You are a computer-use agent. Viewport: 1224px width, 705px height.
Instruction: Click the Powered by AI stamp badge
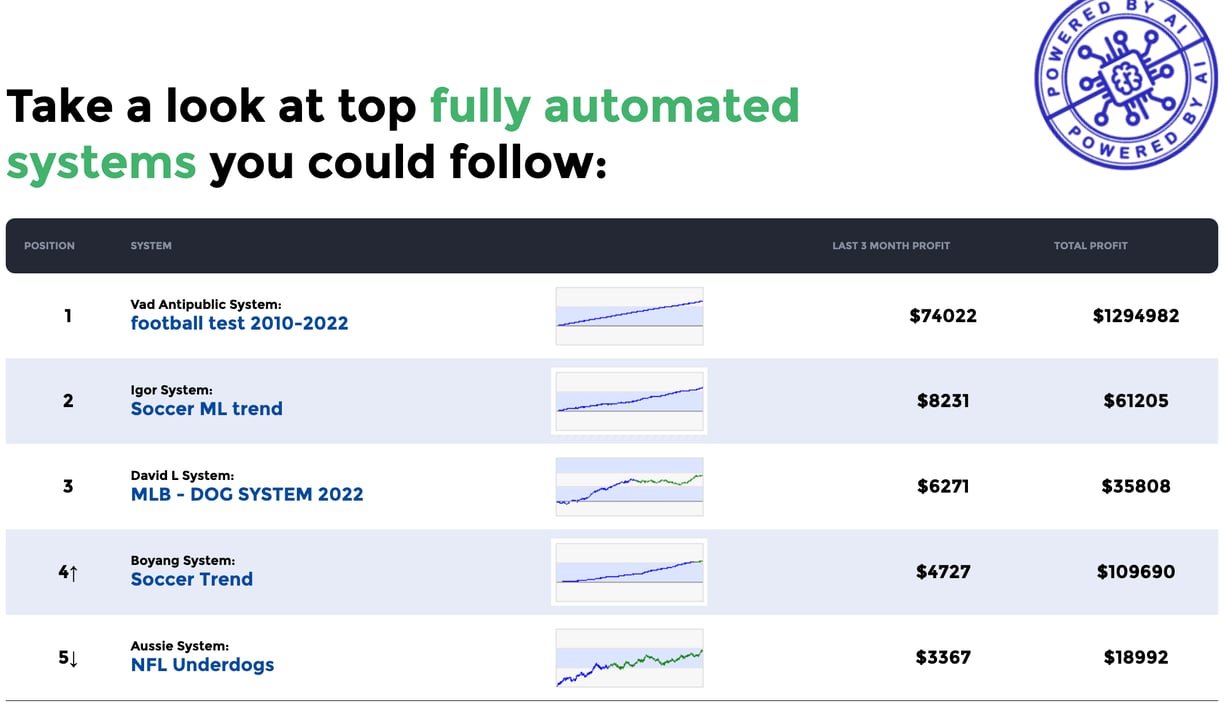click(1125, 81)
